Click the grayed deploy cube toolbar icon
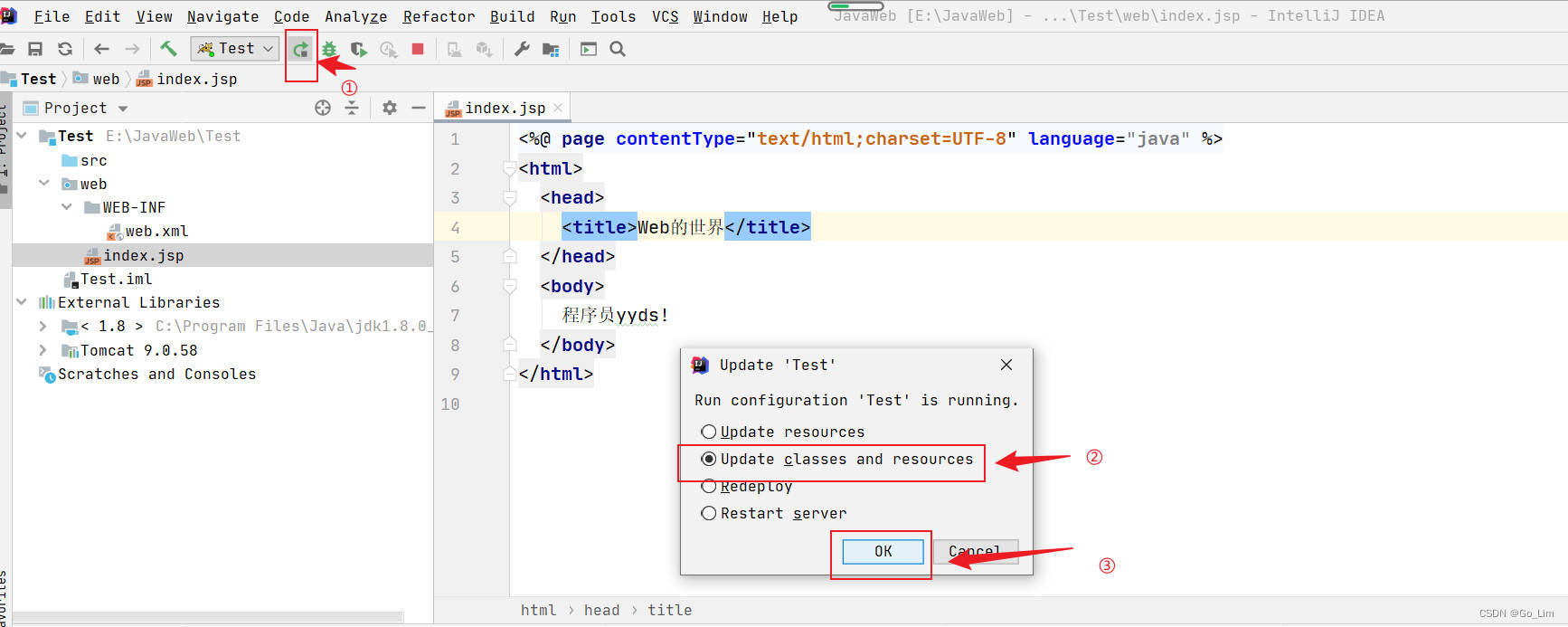Viewport: 1568px width, 627px height. click(485, 49)
